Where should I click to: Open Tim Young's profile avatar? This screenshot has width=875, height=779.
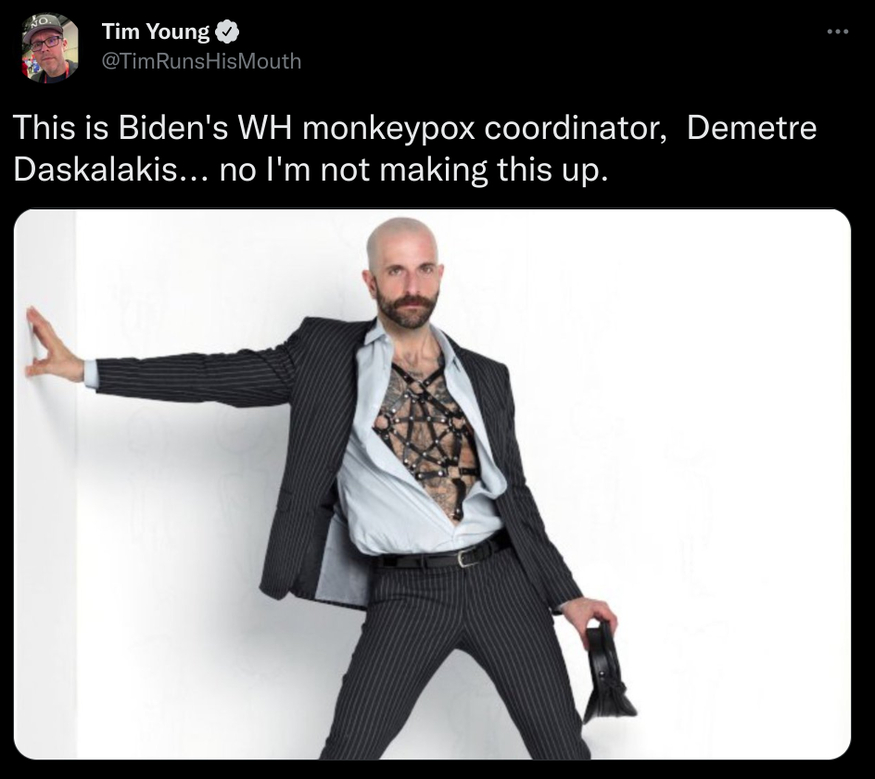(50, 48)
